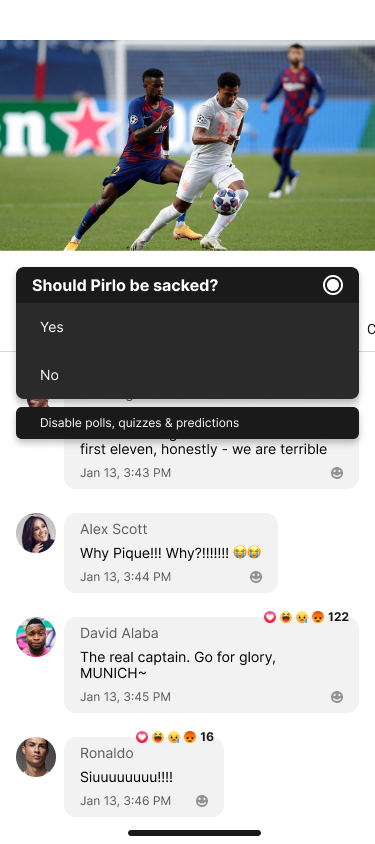Disable polls, quizzes & predictions

[x=187, y=423]
